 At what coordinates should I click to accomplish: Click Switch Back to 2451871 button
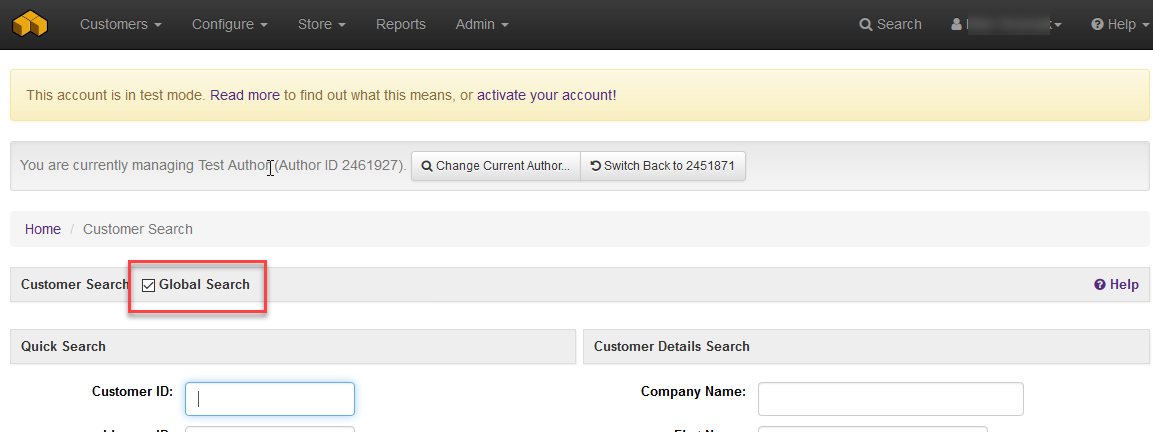(x=663, y=166)
